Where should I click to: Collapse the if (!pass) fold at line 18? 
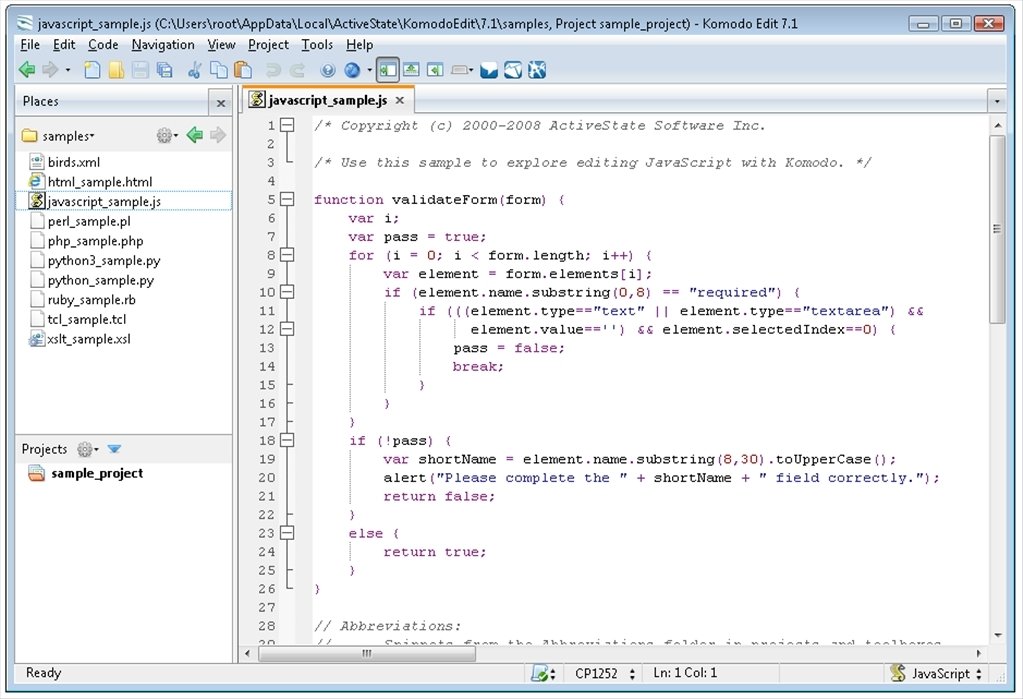(287, 440)
